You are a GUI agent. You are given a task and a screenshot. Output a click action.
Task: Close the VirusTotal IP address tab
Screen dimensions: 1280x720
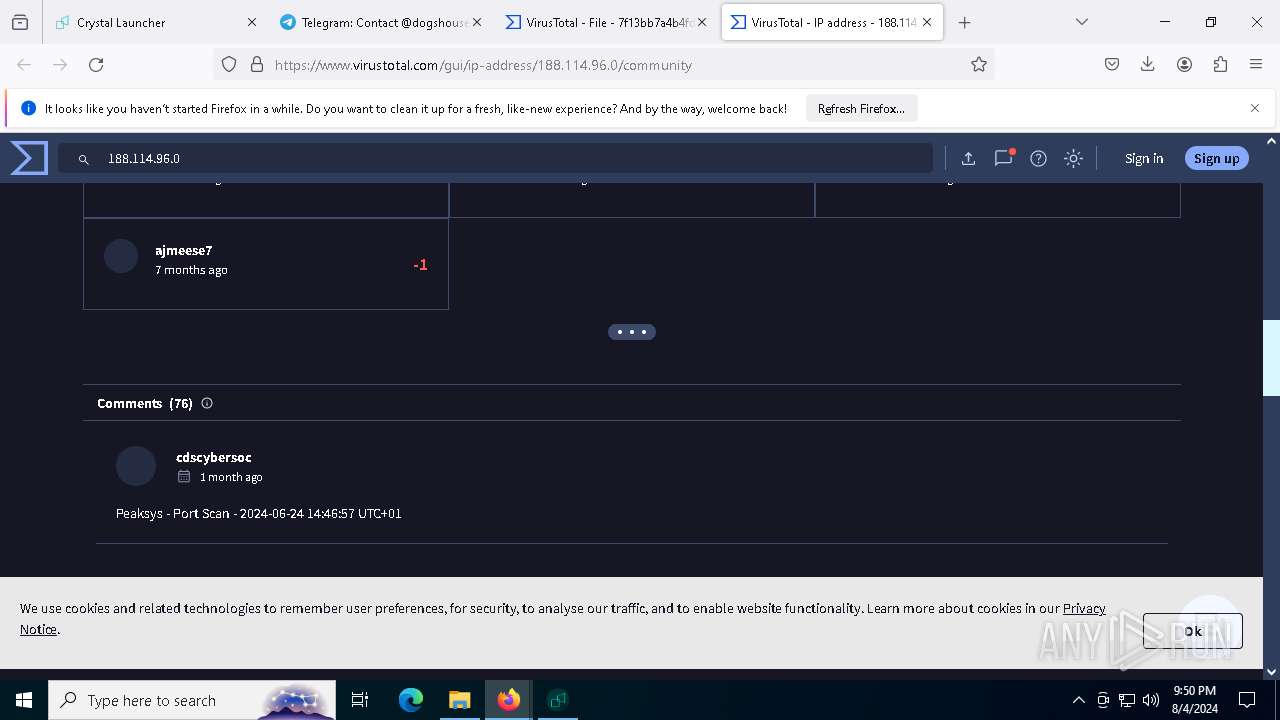coord(927,22)
